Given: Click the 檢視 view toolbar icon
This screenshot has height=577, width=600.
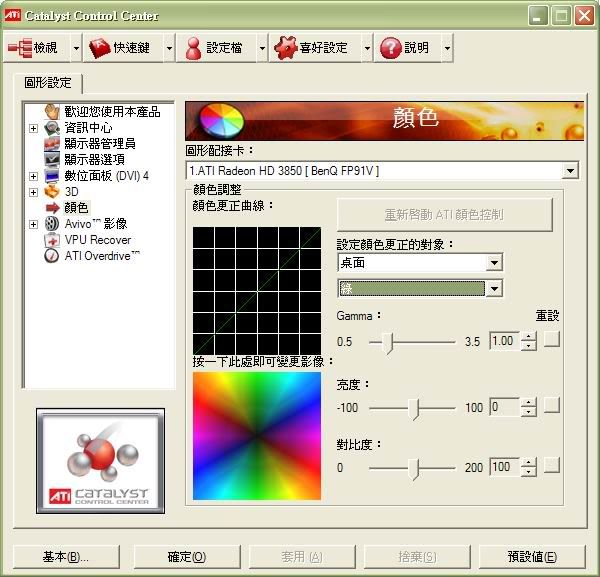Looking at the screenshot, I should [x=20, y=47].
